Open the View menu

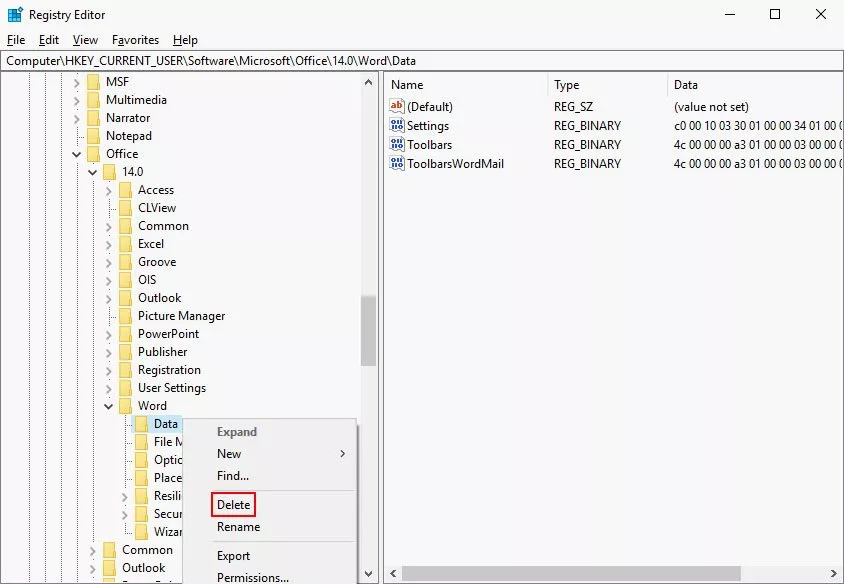85,40
